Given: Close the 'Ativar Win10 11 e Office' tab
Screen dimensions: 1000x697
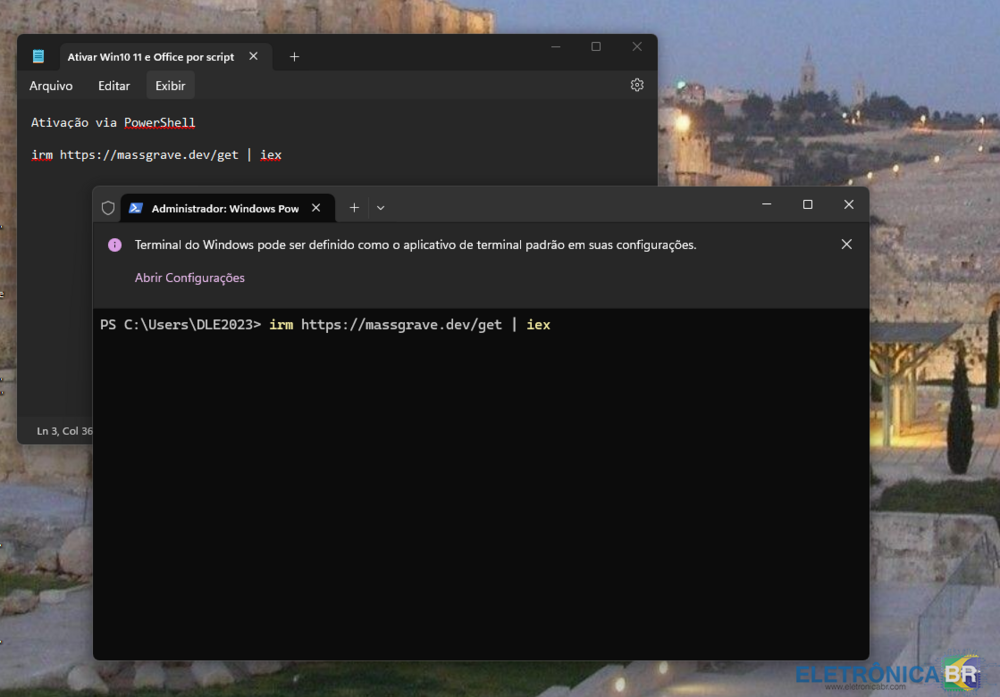Looking at the screenshot, I should 253,57.
